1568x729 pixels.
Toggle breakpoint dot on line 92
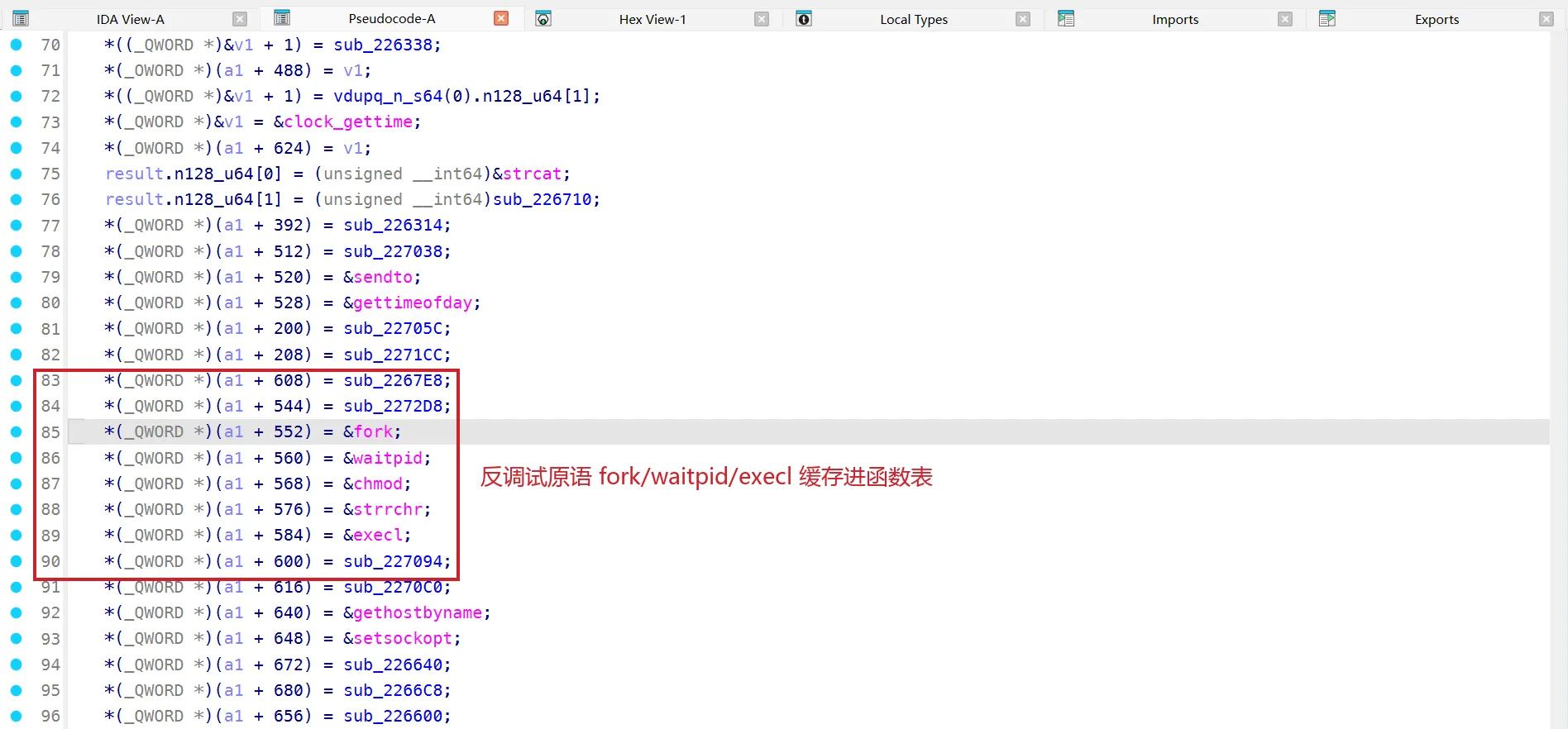coord(16,612)
